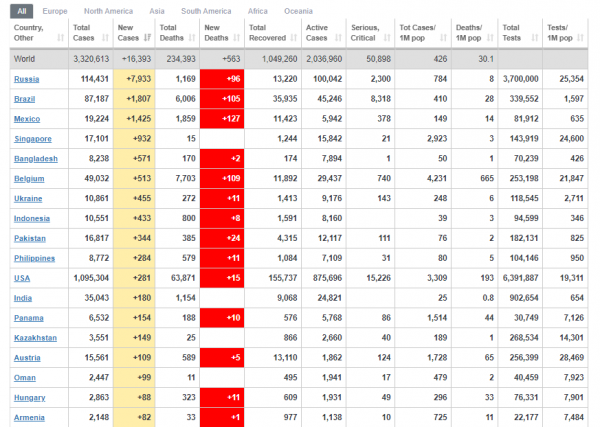Click the Singapore country link
Screen dimensions: 600x427
pyautogui.click(x=33, y=139)
